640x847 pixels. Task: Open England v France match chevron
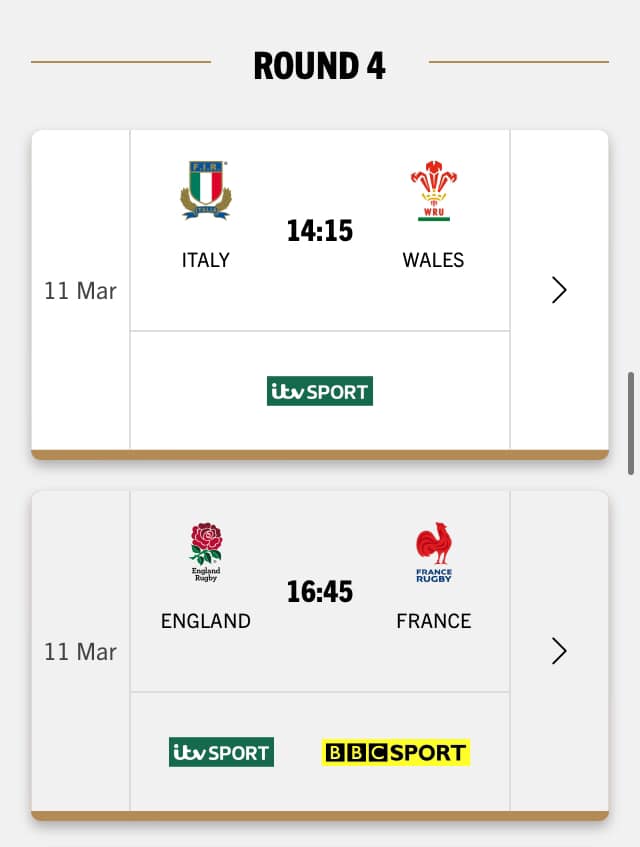(559, 651)
